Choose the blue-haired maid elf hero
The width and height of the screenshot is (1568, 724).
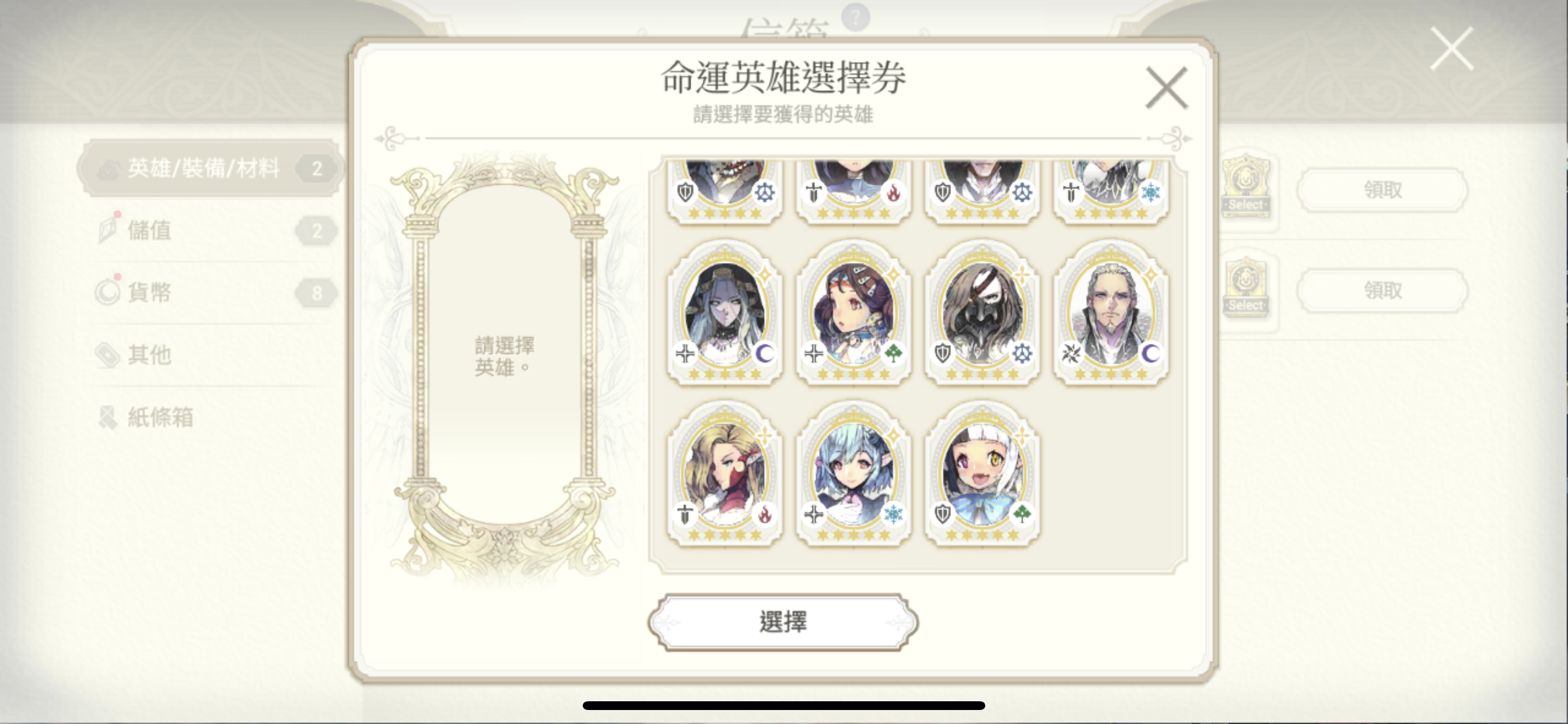pos(853,473)
